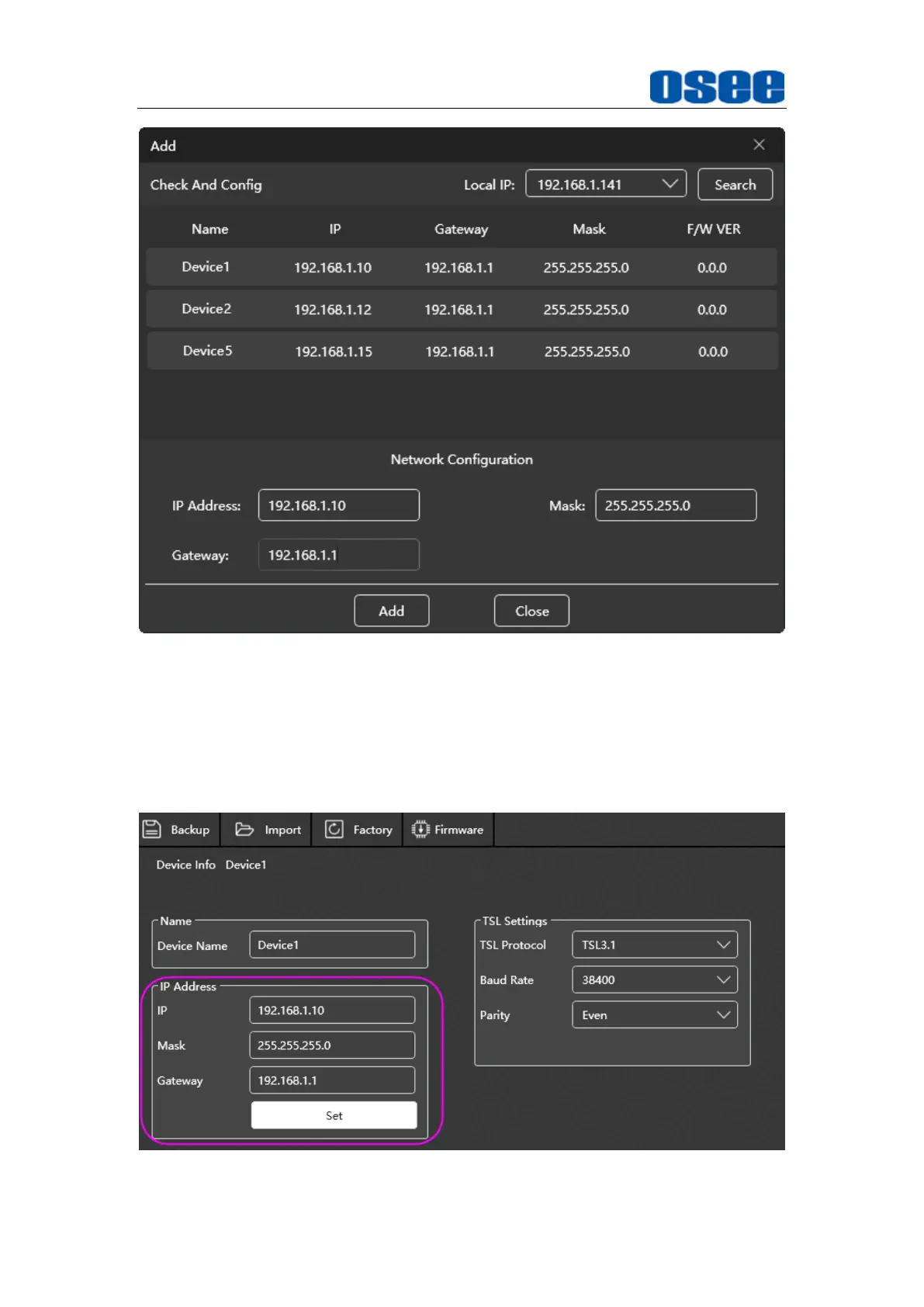Close the Add dialog with X
The width and height of the screenshot is (924, 1307).
coord(759,144)
